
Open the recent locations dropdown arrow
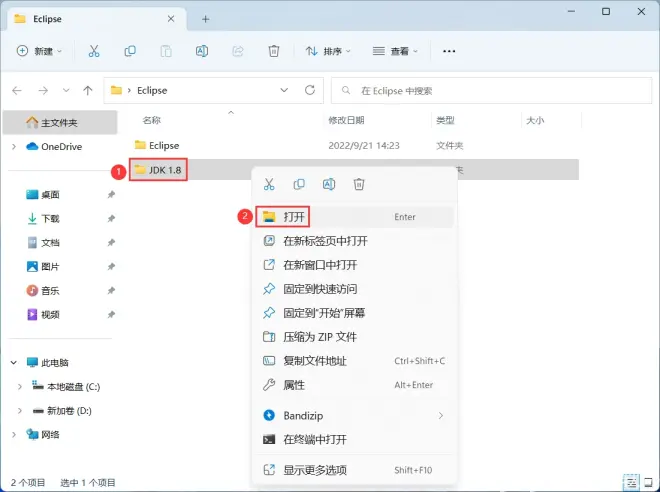click(x=66, y=90)
